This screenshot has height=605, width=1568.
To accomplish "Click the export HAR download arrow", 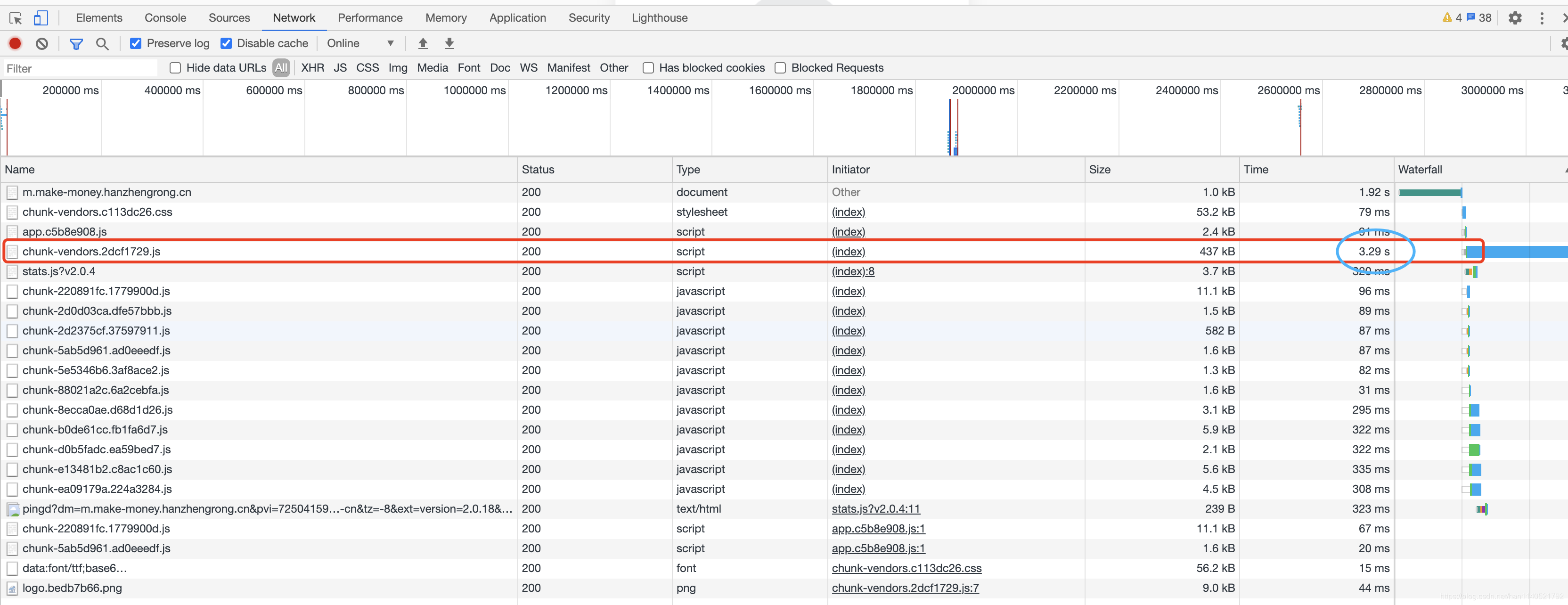I will (x=449, y=43).
